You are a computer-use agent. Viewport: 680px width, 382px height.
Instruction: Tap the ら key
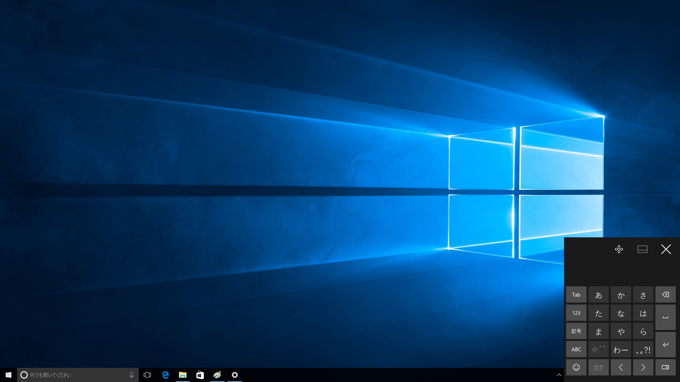click(643, 331)
